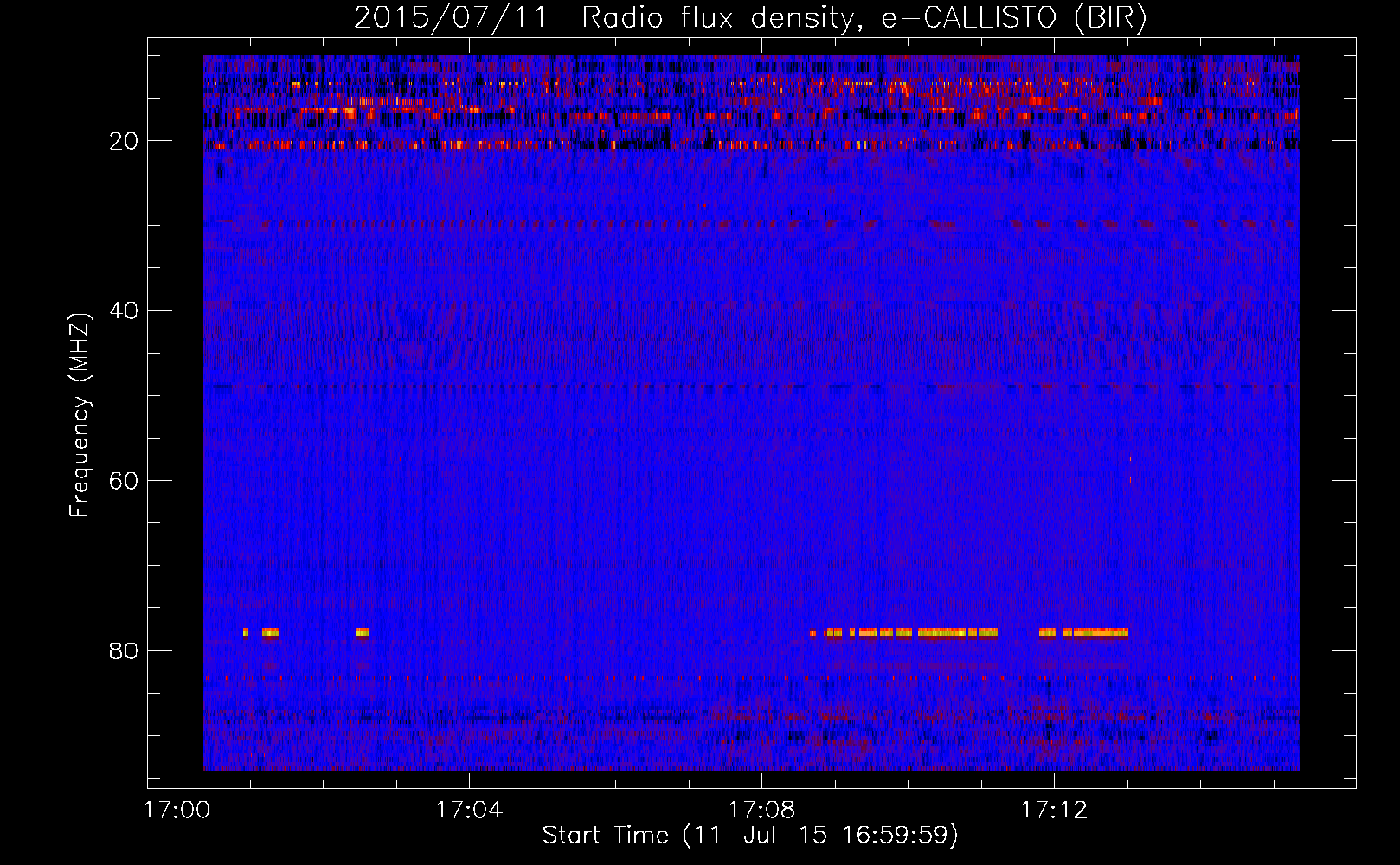1400x865 pixels.
Task: Click the '40' frequency tick label
Action: tap(124, 311)
